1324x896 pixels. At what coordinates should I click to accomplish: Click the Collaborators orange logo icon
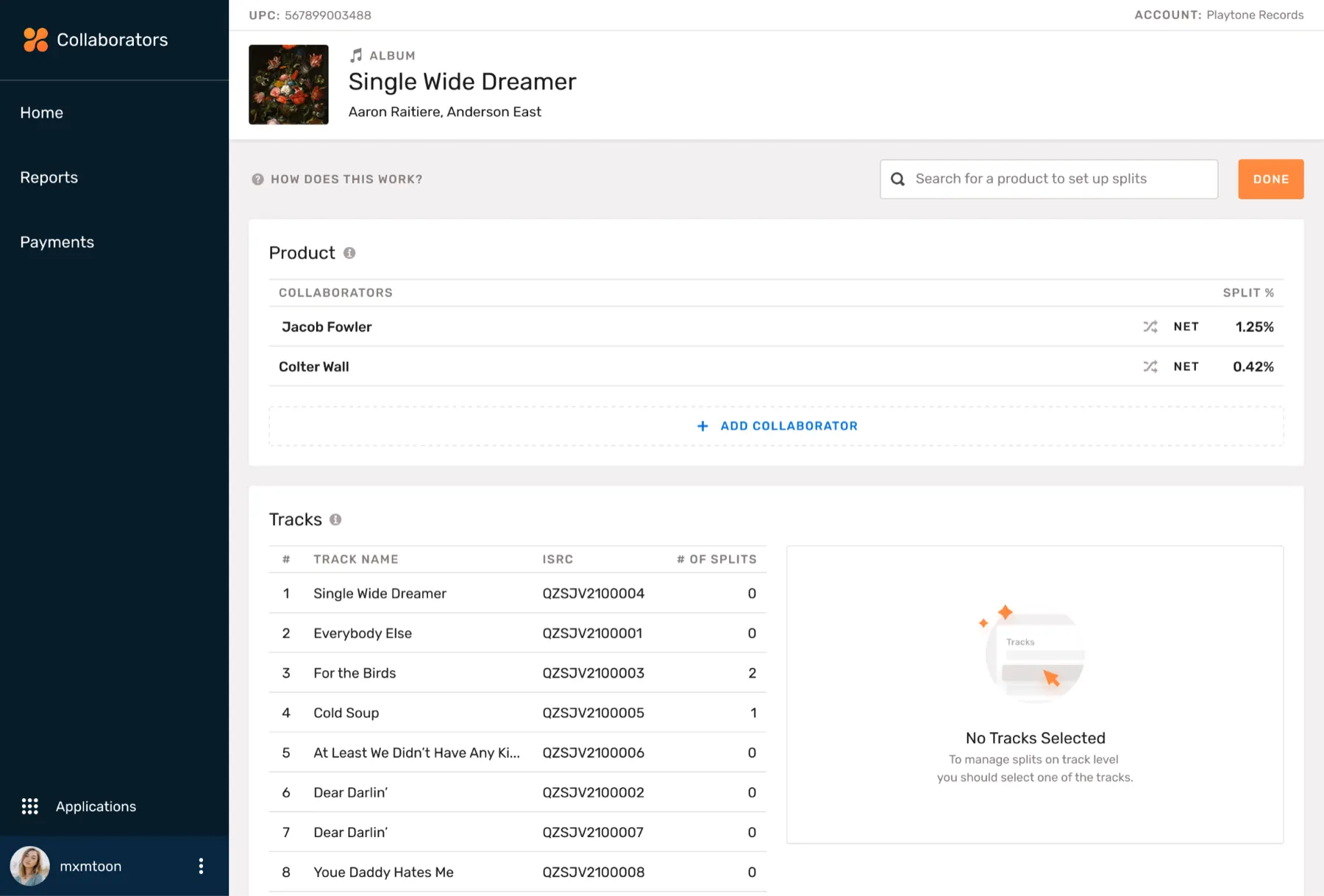[35, 40]
